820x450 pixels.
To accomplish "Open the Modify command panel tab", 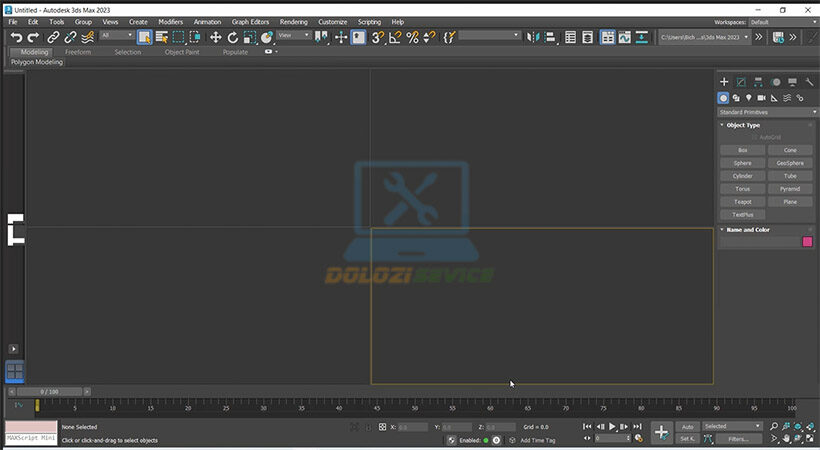I will tap(741, 82).
